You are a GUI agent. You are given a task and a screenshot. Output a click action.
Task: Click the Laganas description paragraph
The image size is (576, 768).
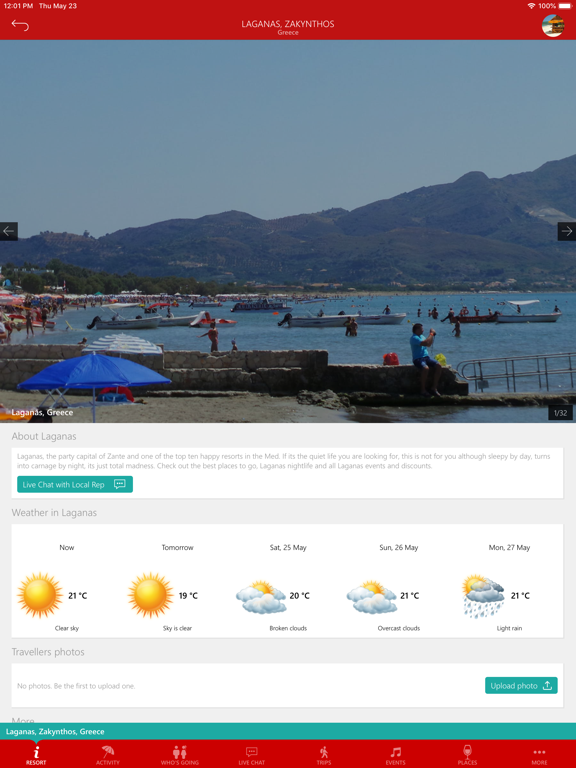tap(284, 461)
